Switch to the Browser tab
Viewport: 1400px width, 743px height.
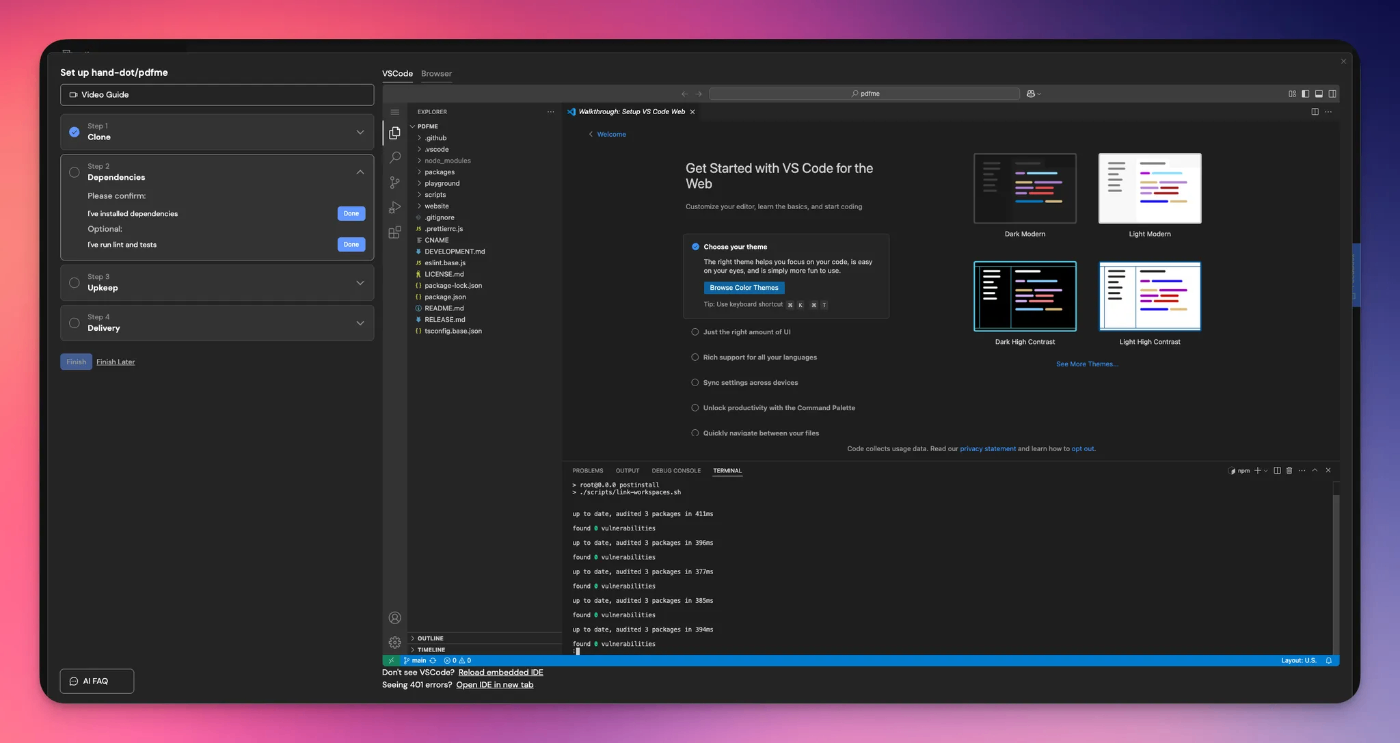pos(436,74)
